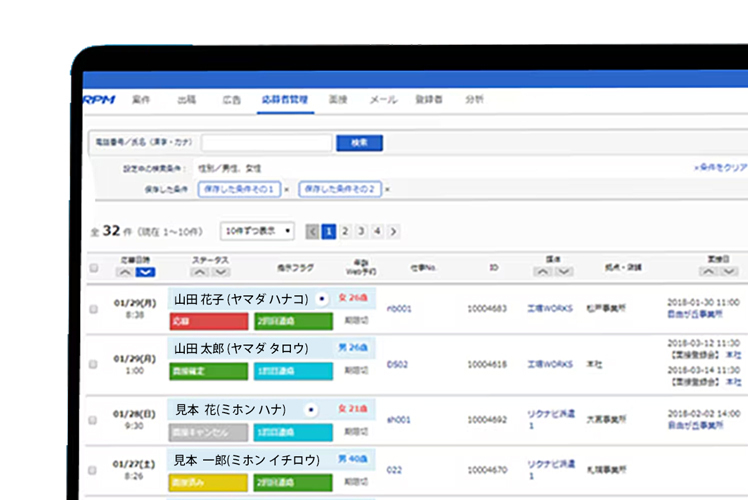The width and height of the screenshot is (748, 500).
Task: Go to the previous page with the left arrow
Action: pyautogui.click(x=313, y=231)
